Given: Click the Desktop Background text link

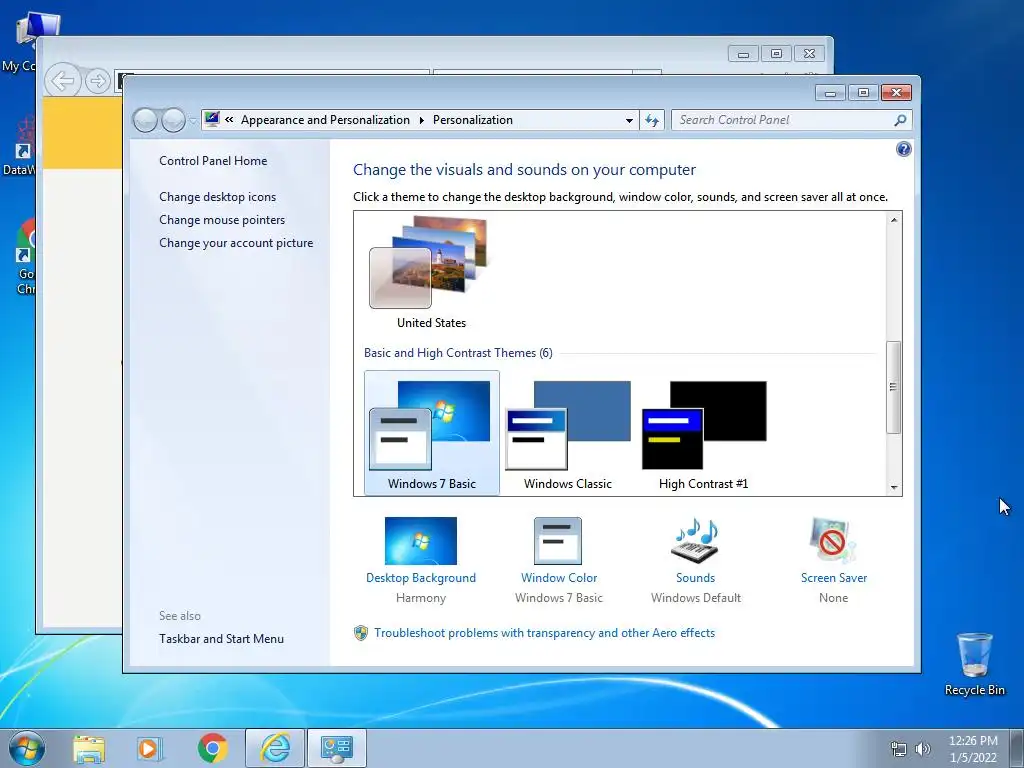Looking at the screenshot, I should click(421, 578).
